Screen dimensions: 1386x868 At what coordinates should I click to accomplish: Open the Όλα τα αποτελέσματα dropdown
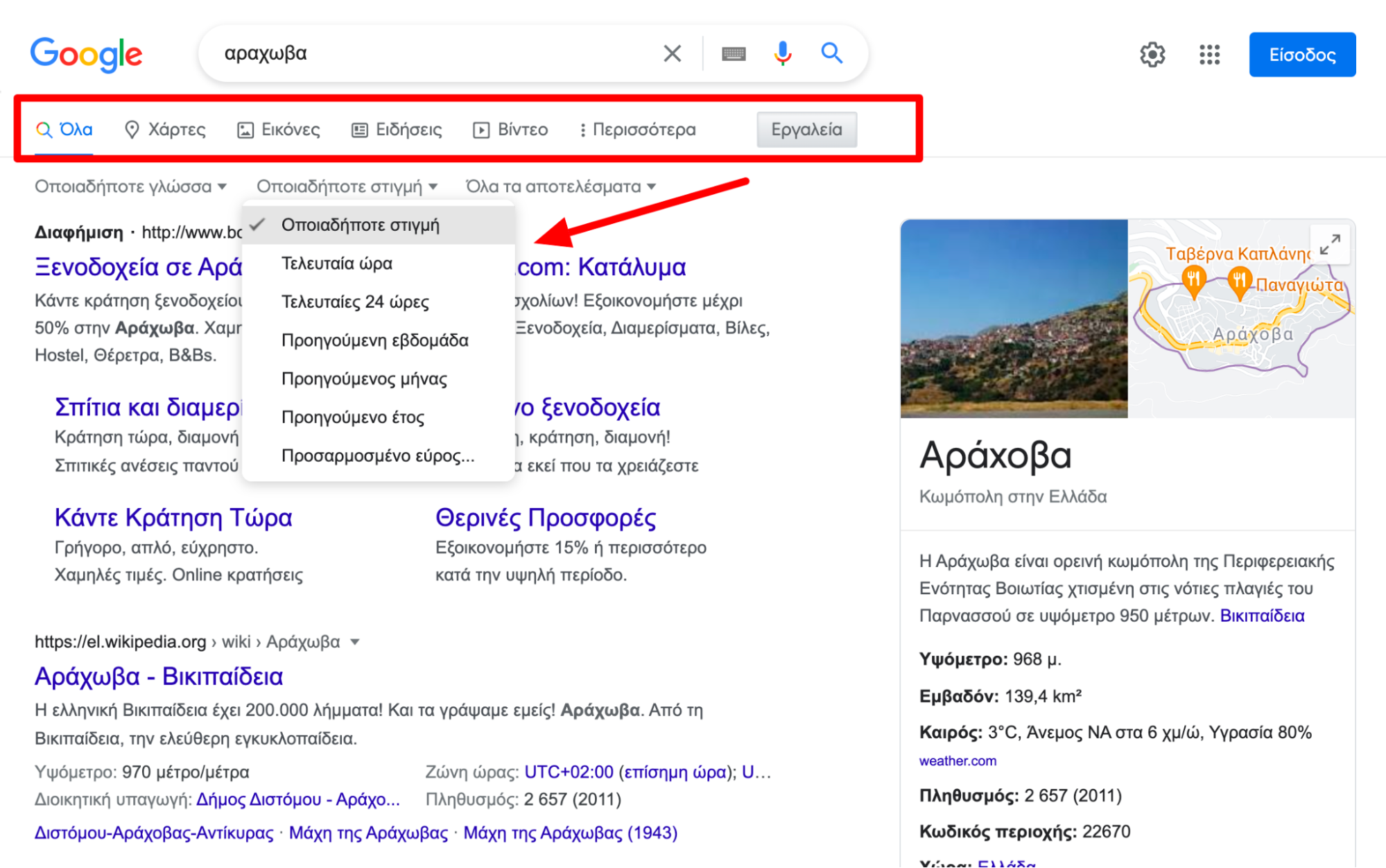coord(561,186)
